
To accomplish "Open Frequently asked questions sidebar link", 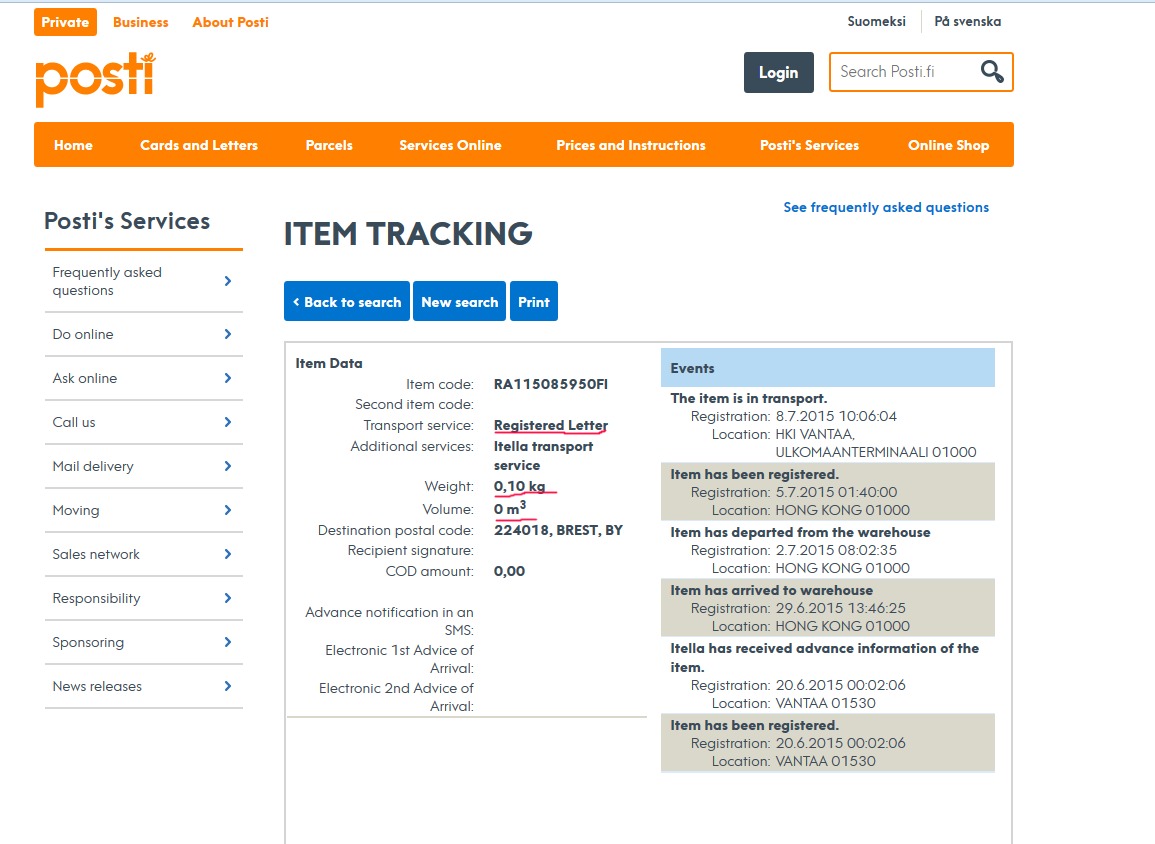I will (x=107, y=281).
